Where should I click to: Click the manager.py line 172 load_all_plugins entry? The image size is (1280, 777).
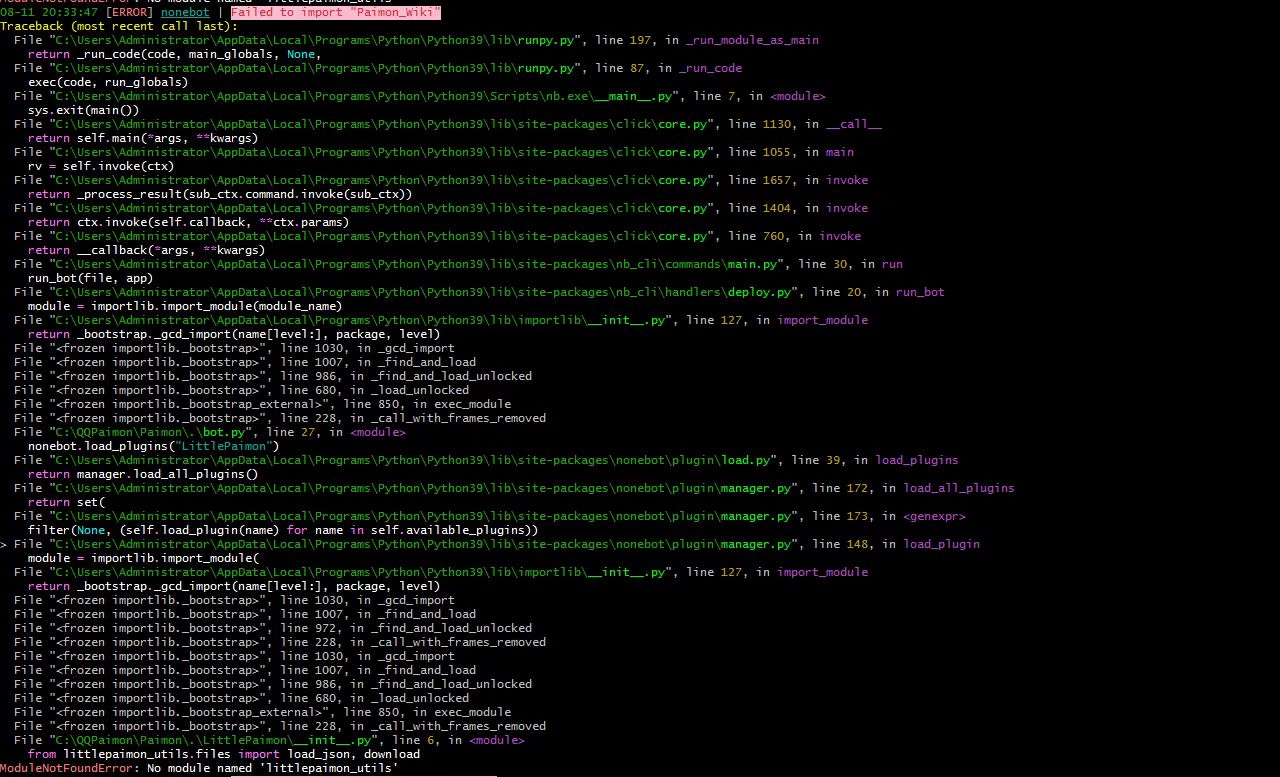[x=514, y=488]
